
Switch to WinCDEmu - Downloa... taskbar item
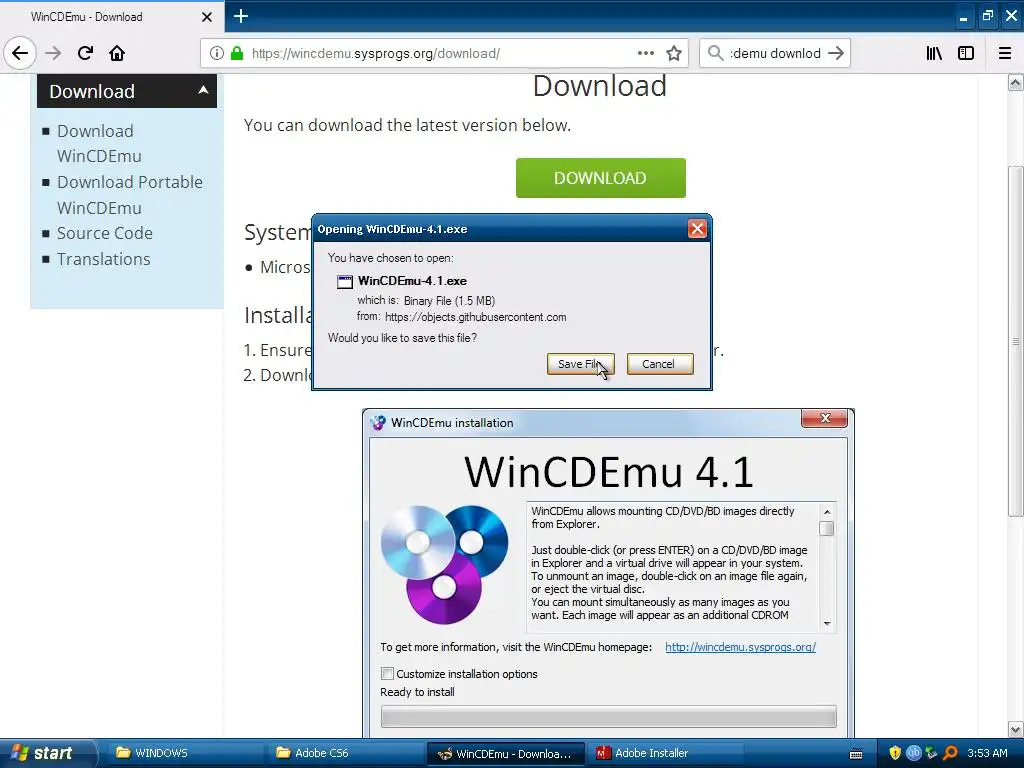pyautogui.click(x=504, y=754)
